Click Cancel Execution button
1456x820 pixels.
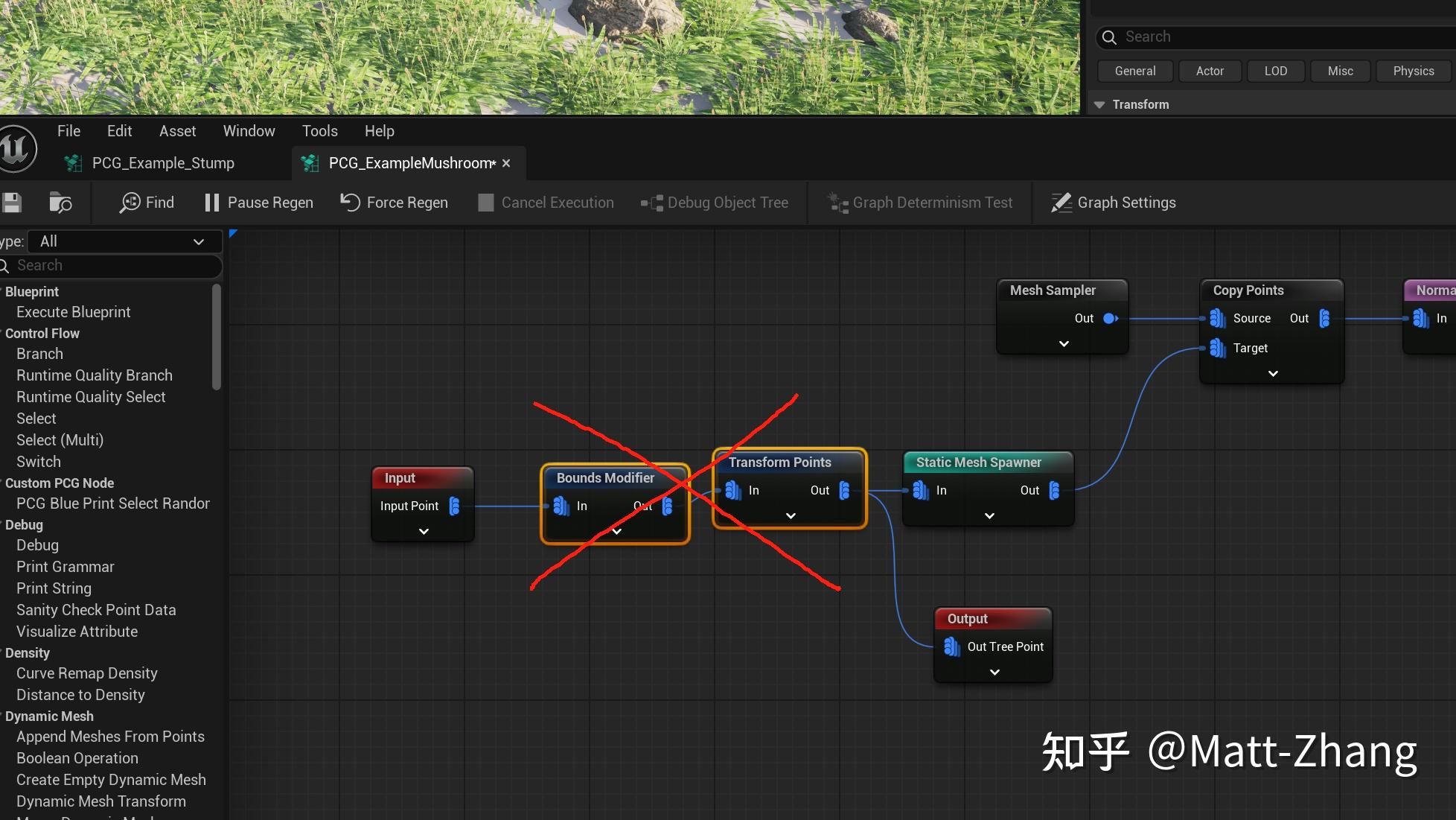point(546,203)
